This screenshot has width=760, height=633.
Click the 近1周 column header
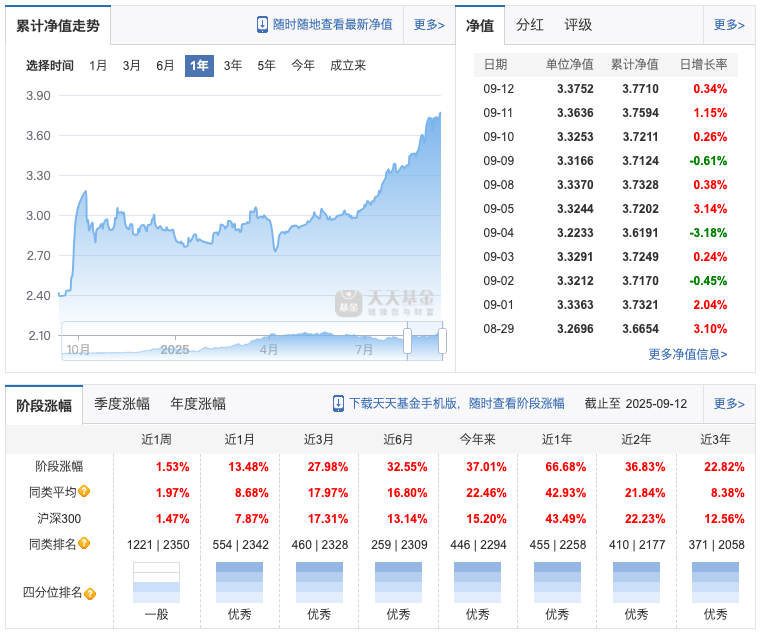(x=156, y=440)
